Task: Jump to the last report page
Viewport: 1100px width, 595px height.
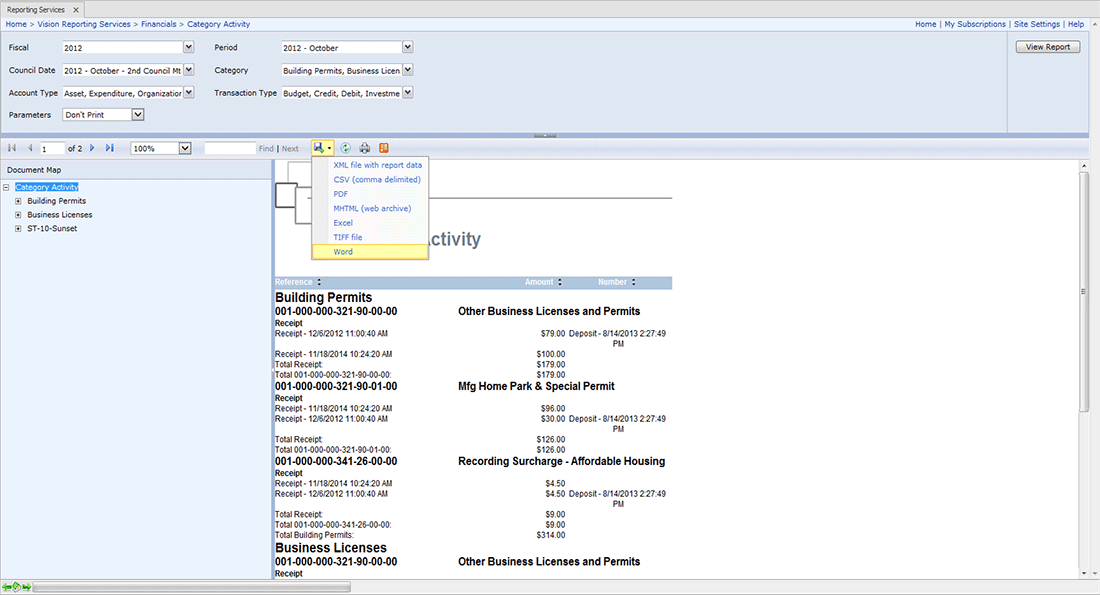Action: pos(109,148)
